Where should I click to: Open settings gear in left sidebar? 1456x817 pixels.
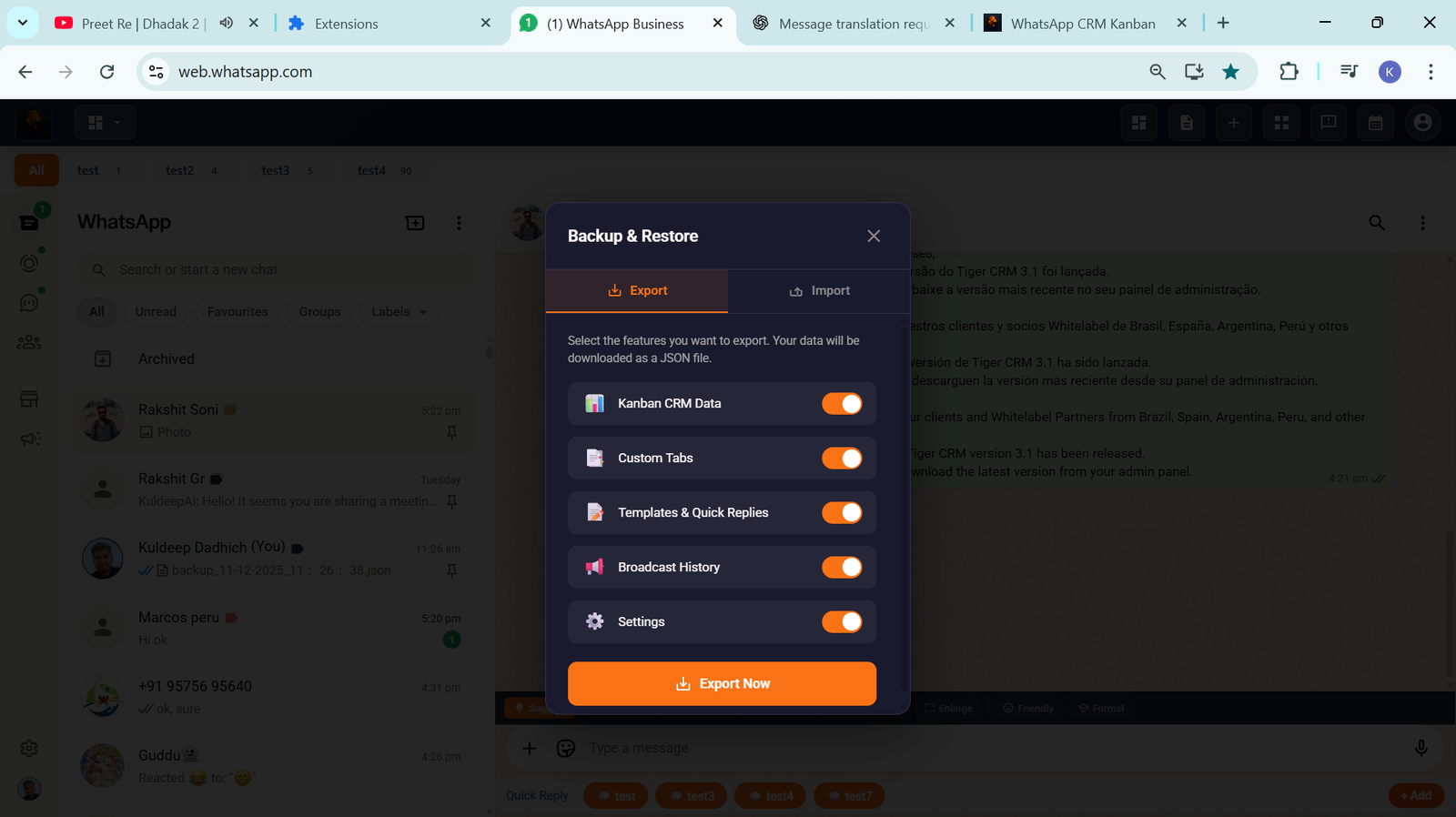point(29,748)
